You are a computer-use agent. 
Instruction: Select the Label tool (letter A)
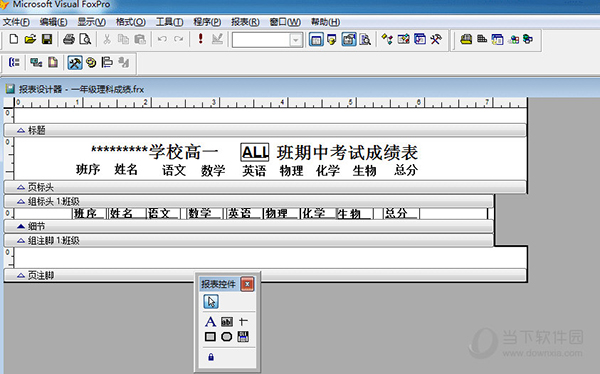point(210,322)
